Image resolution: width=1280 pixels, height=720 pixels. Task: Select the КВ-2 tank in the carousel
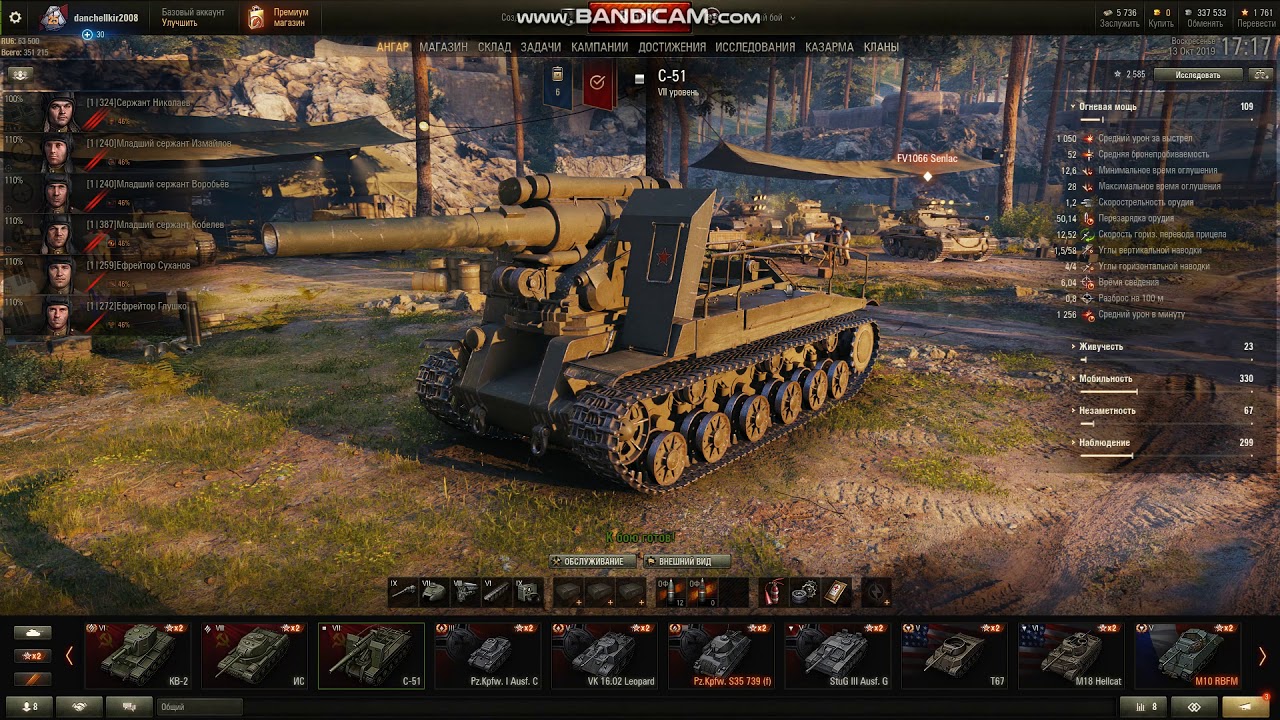138,656
